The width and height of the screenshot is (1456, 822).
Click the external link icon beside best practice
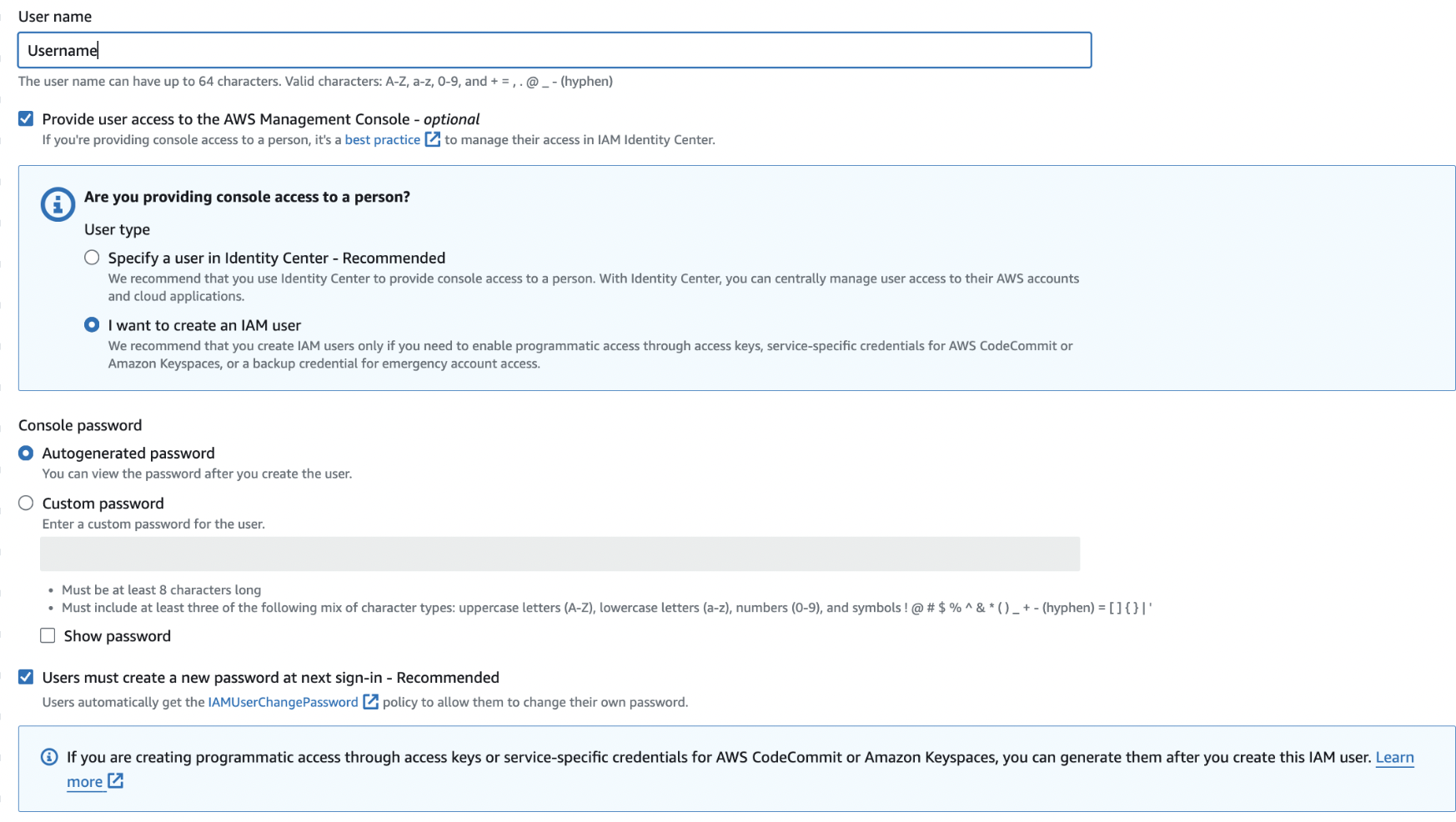click(433, 139)
